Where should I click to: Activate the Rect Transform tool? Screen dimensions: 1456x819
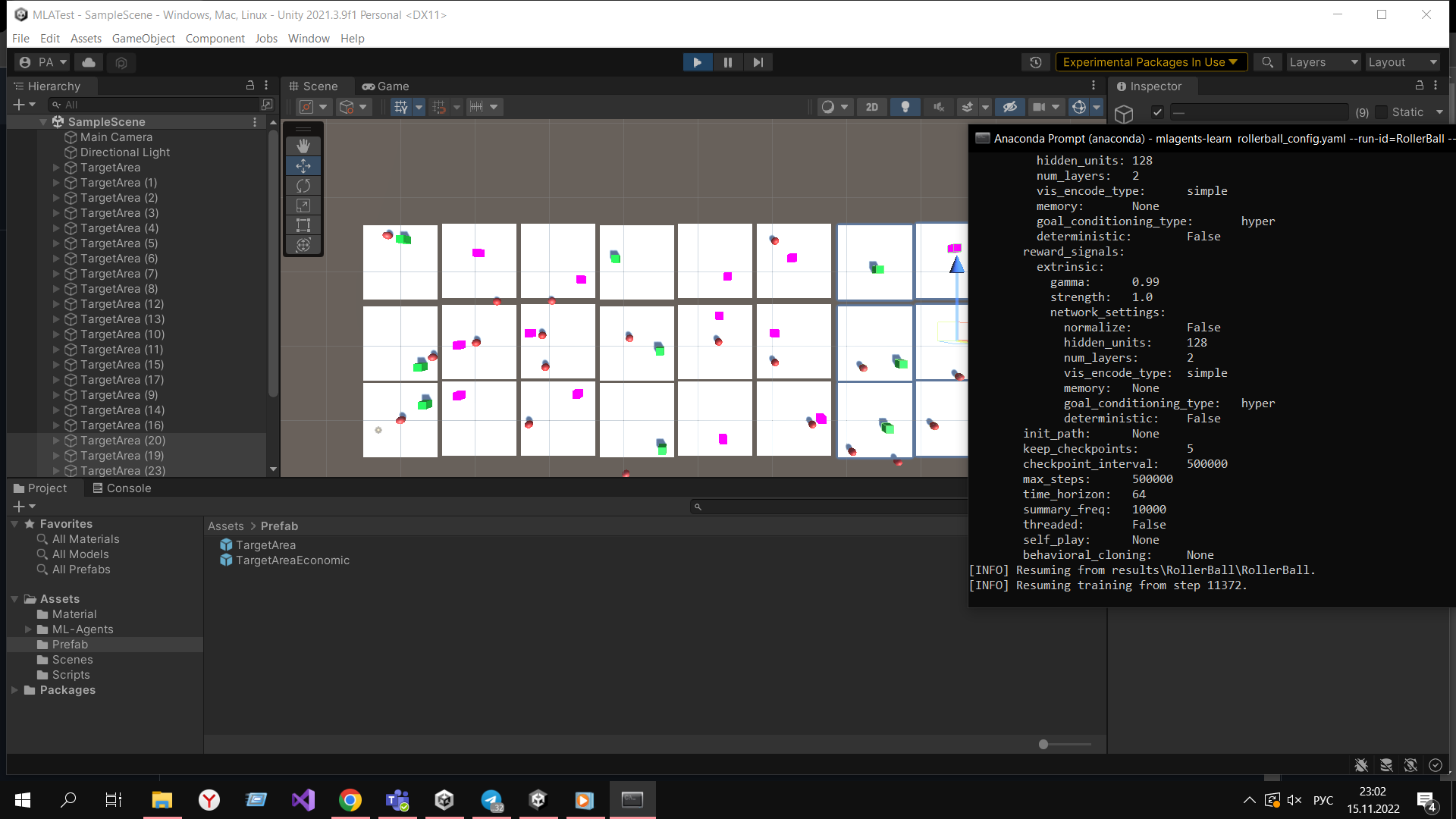point(303,225)
